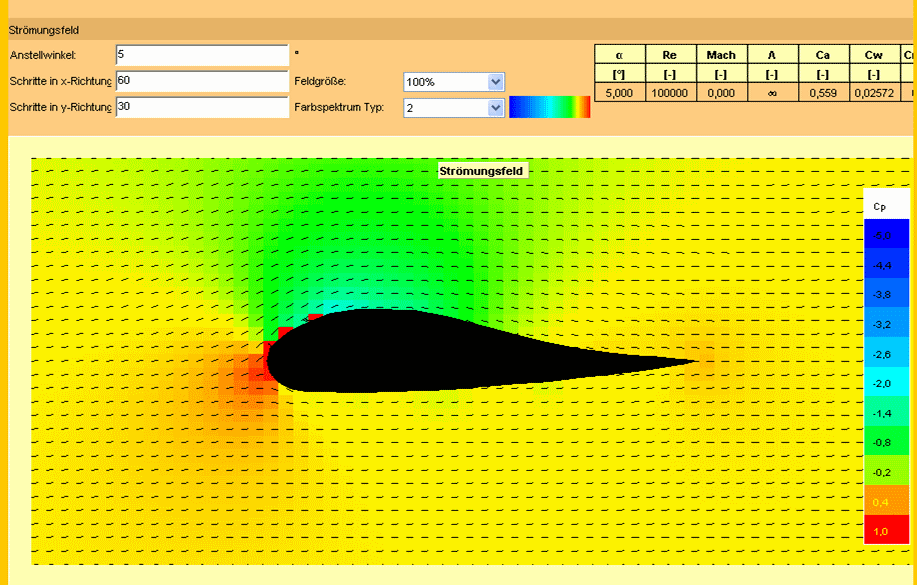
Task: Select the Schritte in y-Richtung field
Action: pyautogui.click(x=202, y=107)
